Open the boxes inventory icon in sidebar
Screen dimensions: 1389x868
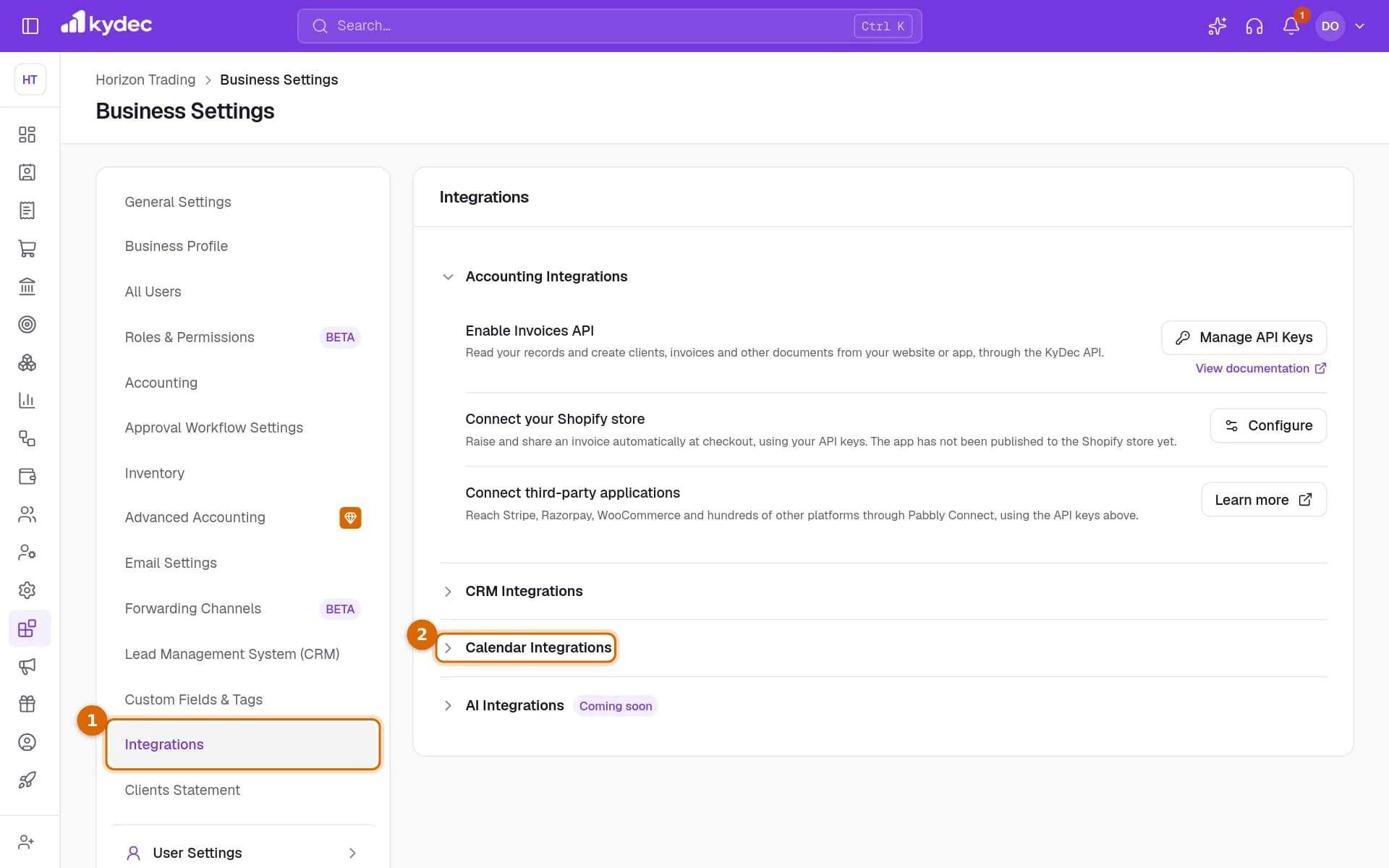tap(27, 362)
